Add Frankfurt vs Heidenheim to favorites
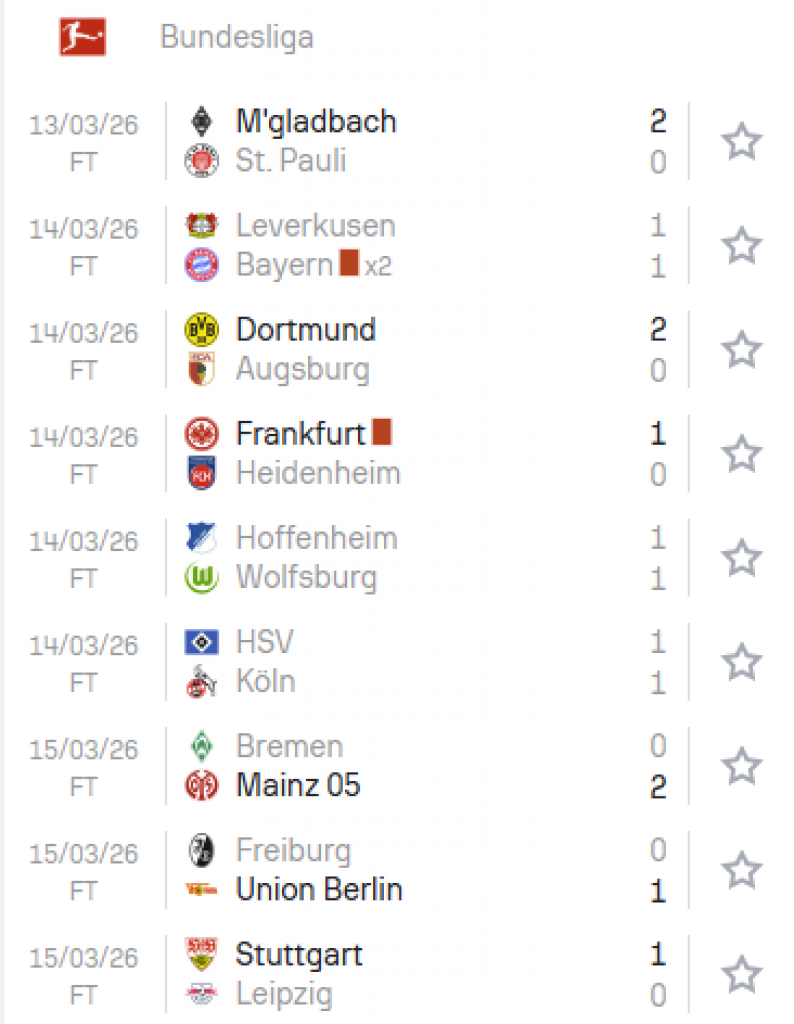The height and width of the screenshot is (1024, 794). pos(741,453)
